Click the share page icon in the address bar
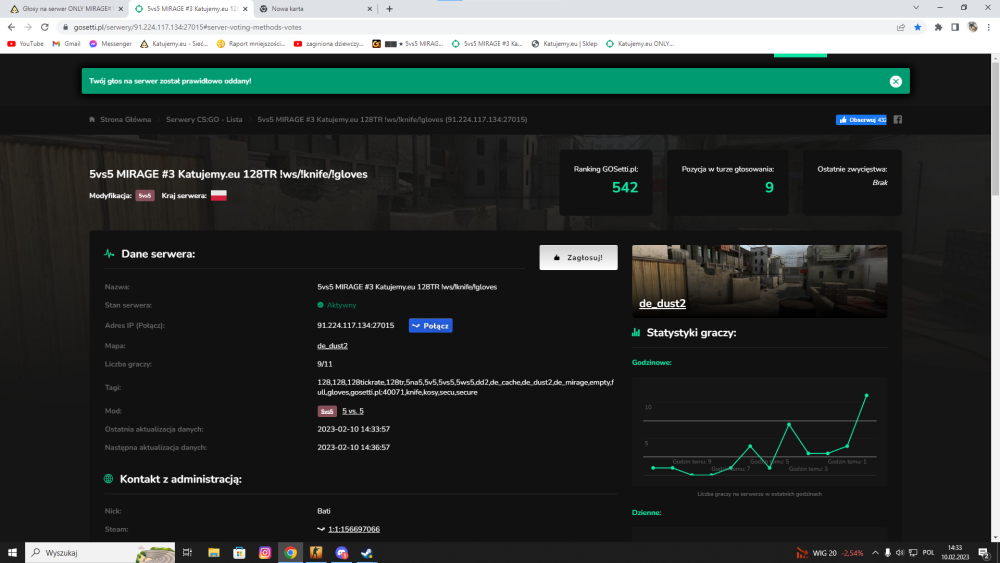 901,27
